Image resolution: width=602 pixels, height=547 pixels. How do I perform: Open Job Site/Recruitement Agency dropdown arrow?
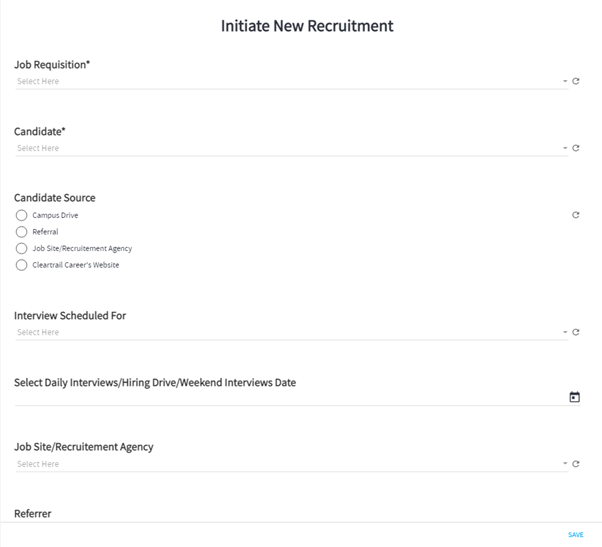coord(565,464)
